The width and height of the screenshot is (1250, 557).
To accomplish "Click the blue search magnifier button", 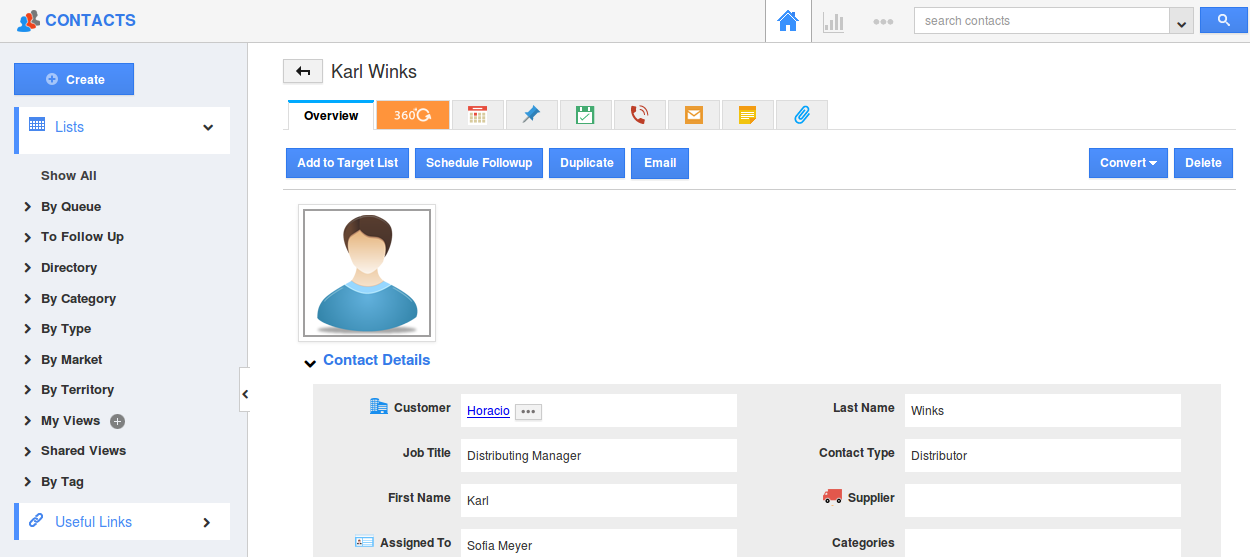I will 1222,21.
